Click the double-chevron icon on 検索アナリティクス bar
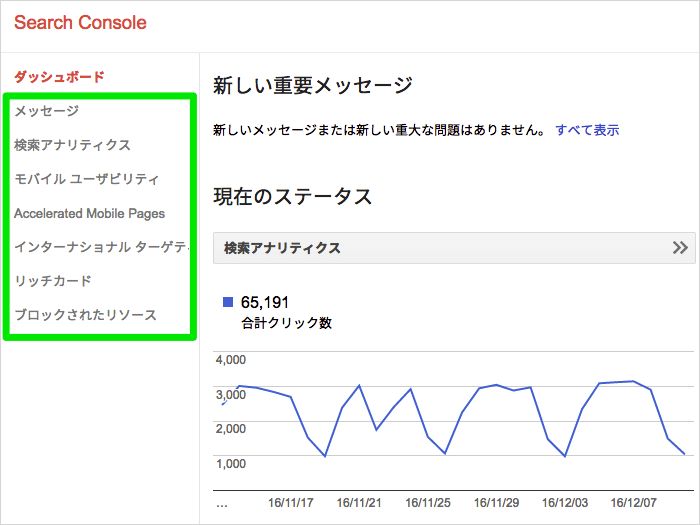The image size is (700, 525). tap(680, 247)
